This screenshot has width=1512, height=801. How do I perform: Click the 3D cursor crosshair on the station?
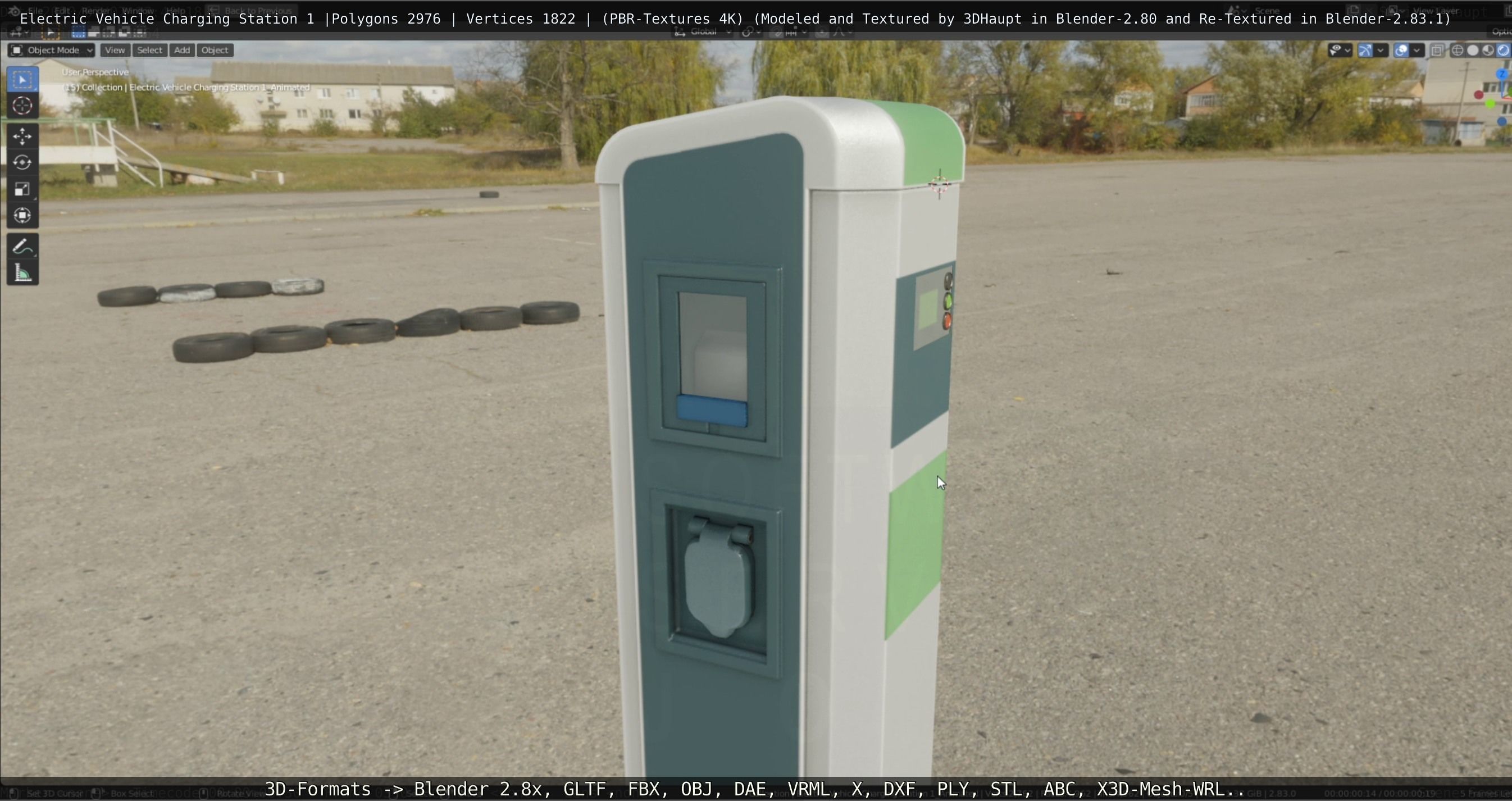[939, 185]
